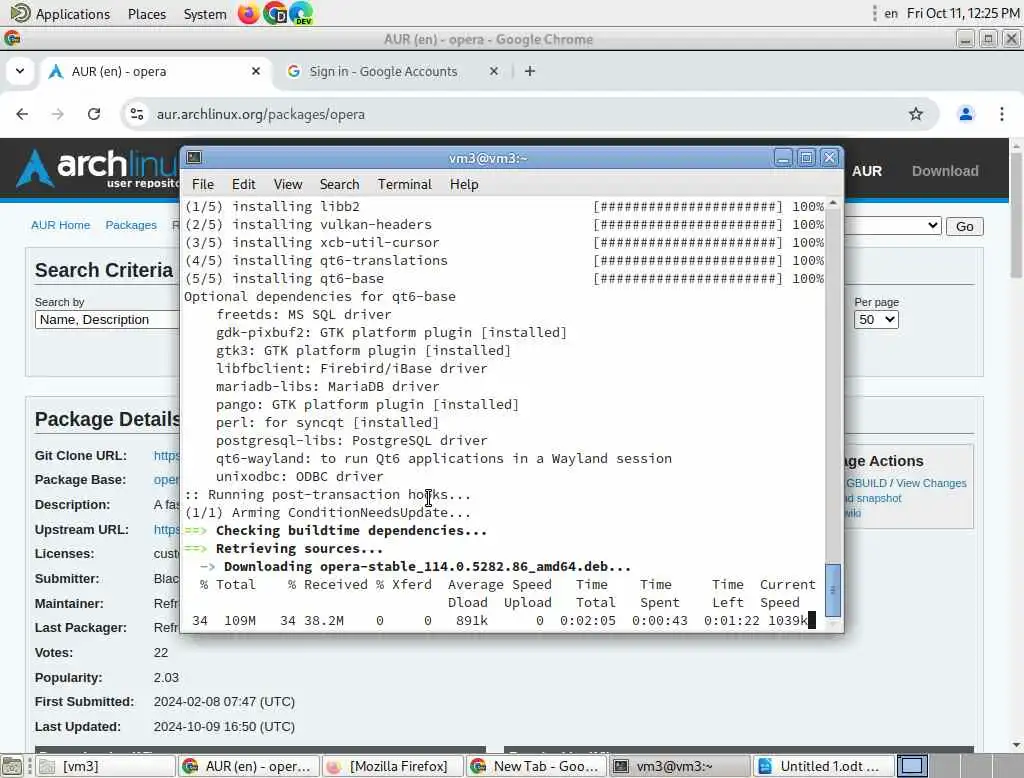Open terminal Edit menu

pos(244,184)
